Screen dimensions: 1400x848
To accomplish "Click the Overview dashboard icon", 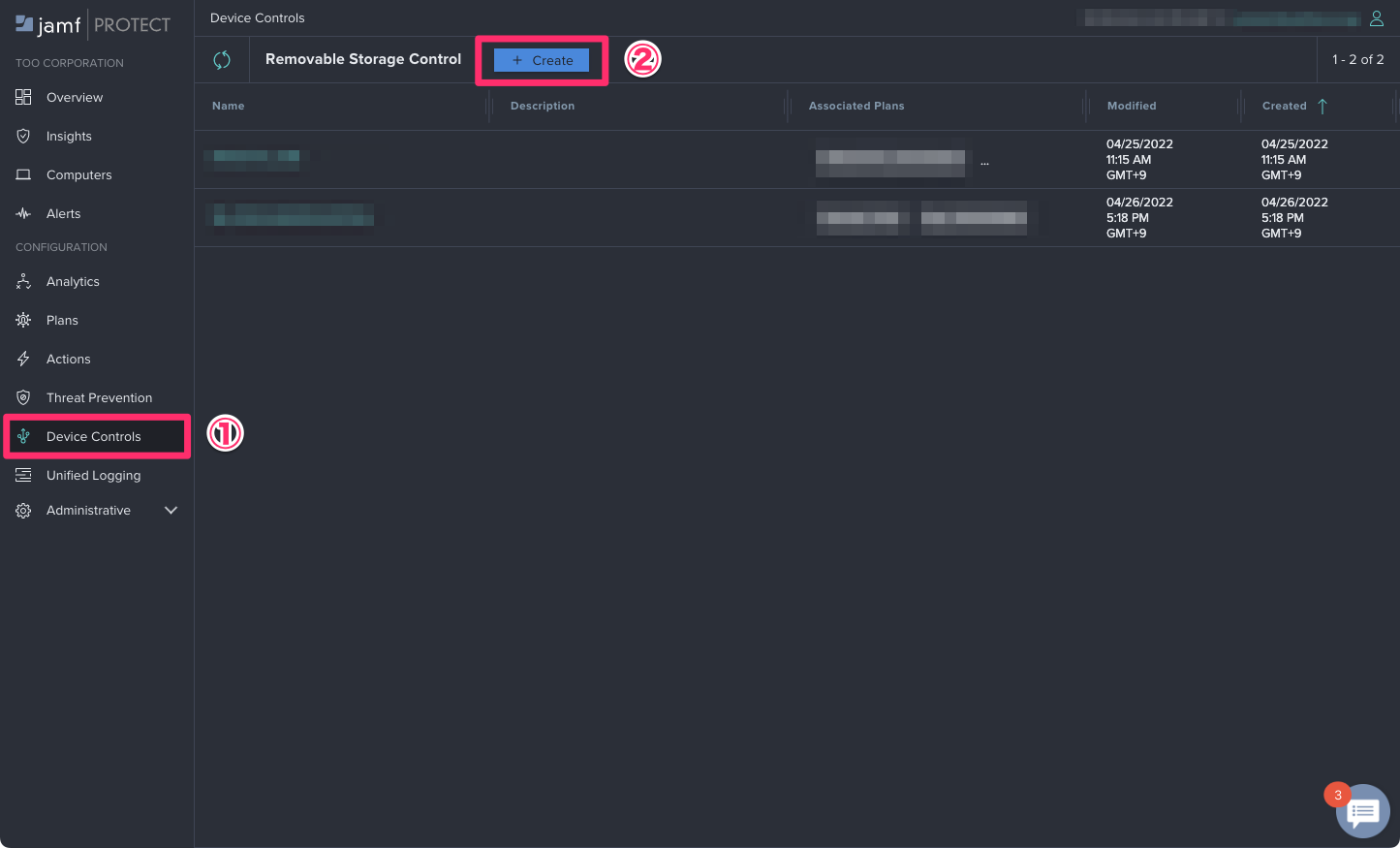I will (x=23, y=97).
